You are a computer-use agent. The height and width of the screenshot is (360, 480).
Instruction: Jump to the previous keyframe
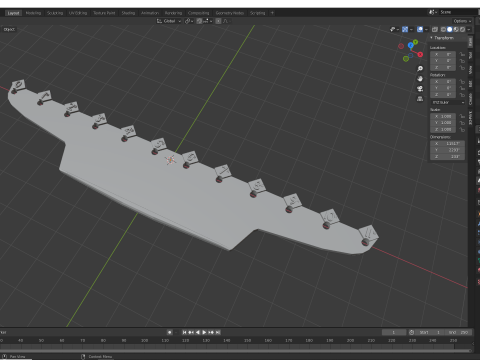tap(191, 332)
